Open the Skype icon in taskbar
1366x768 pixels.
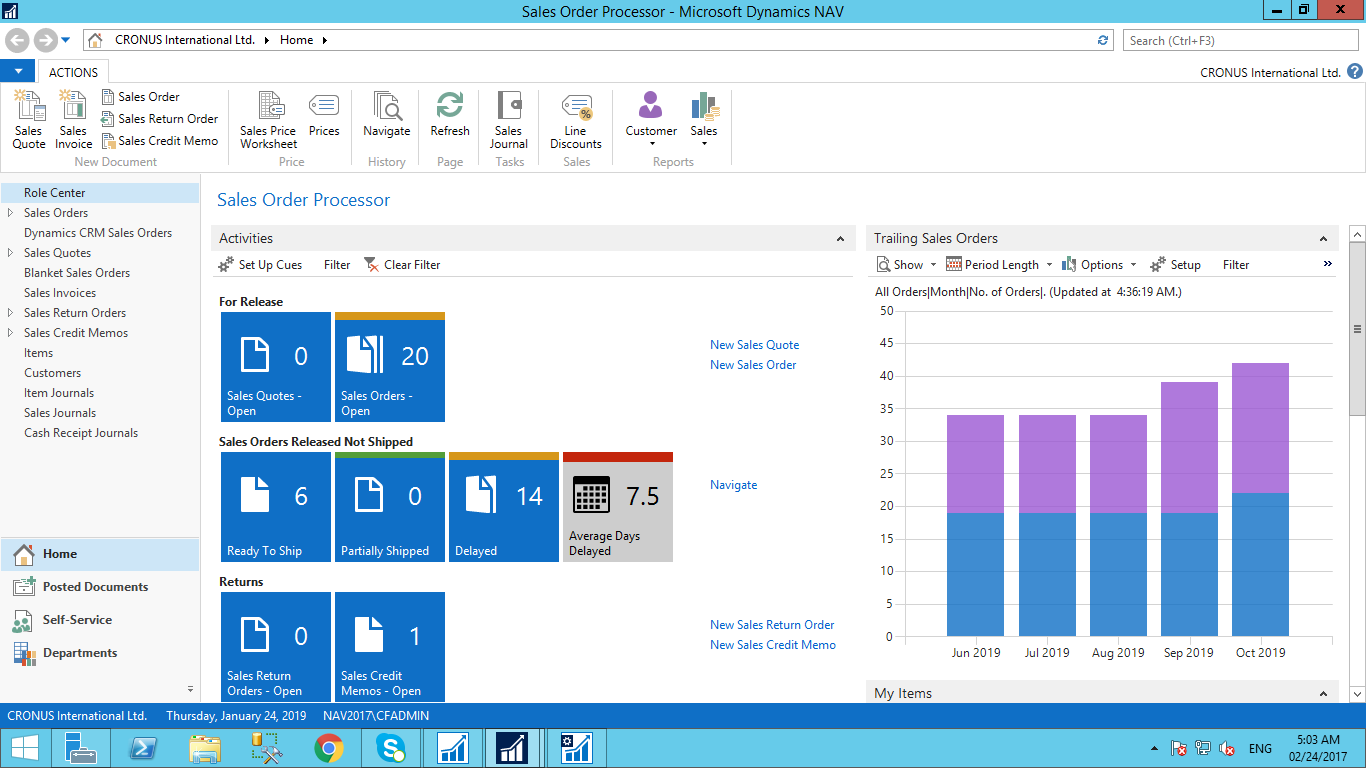click(390, 748)
